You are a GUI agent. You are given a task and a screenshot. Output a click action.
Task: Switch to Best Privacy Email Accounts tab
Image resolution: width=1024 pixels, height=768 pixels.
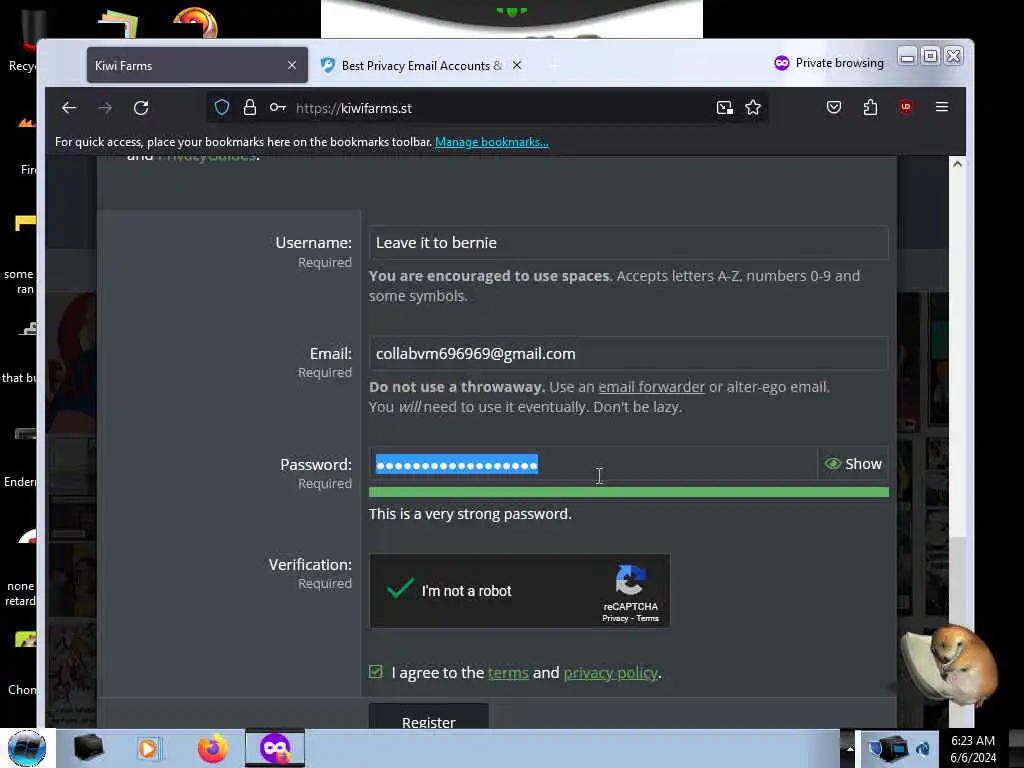[x=423, y=65]
